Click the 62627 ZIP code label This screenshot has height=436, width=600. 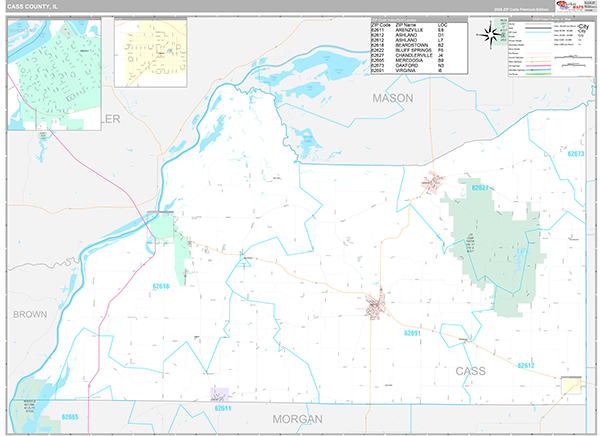coord(480,188)
